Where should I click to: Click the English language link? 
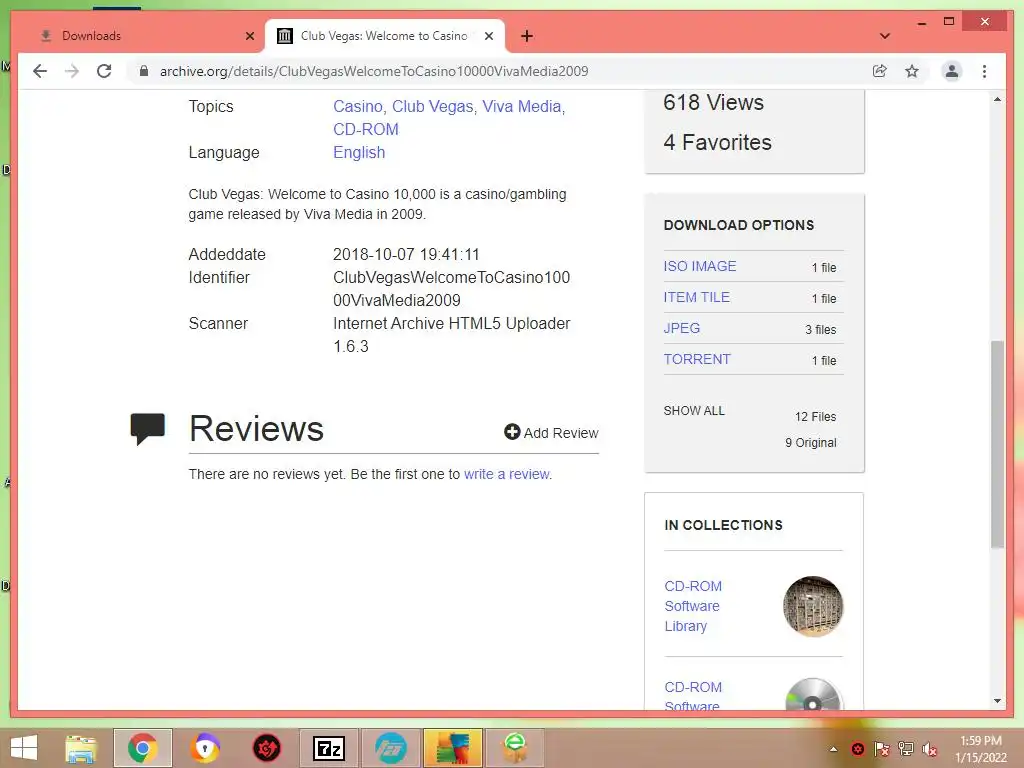coord(359,152)
